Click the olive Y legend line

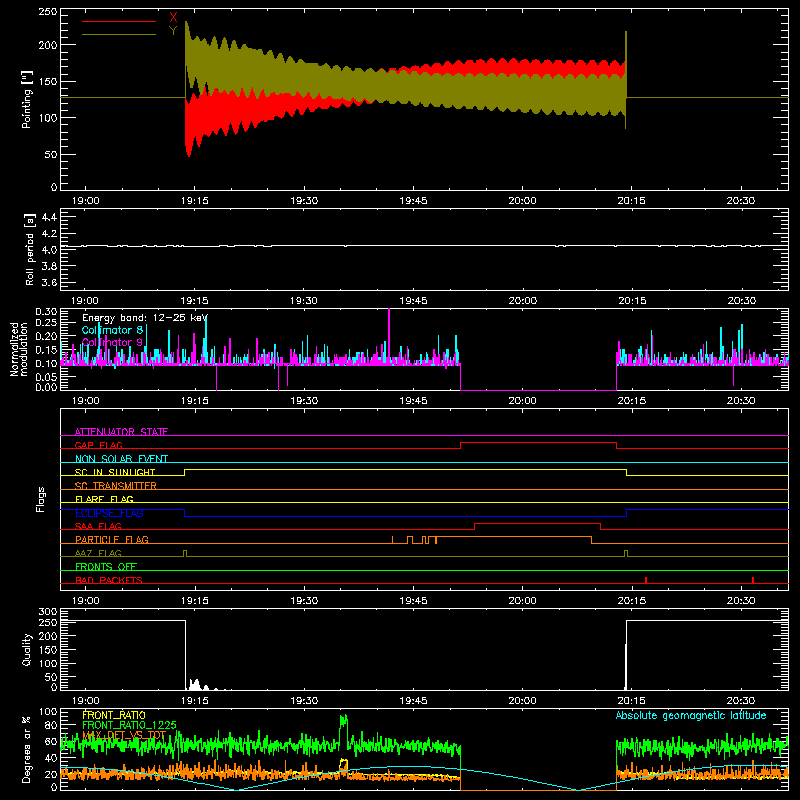(119, 35)
